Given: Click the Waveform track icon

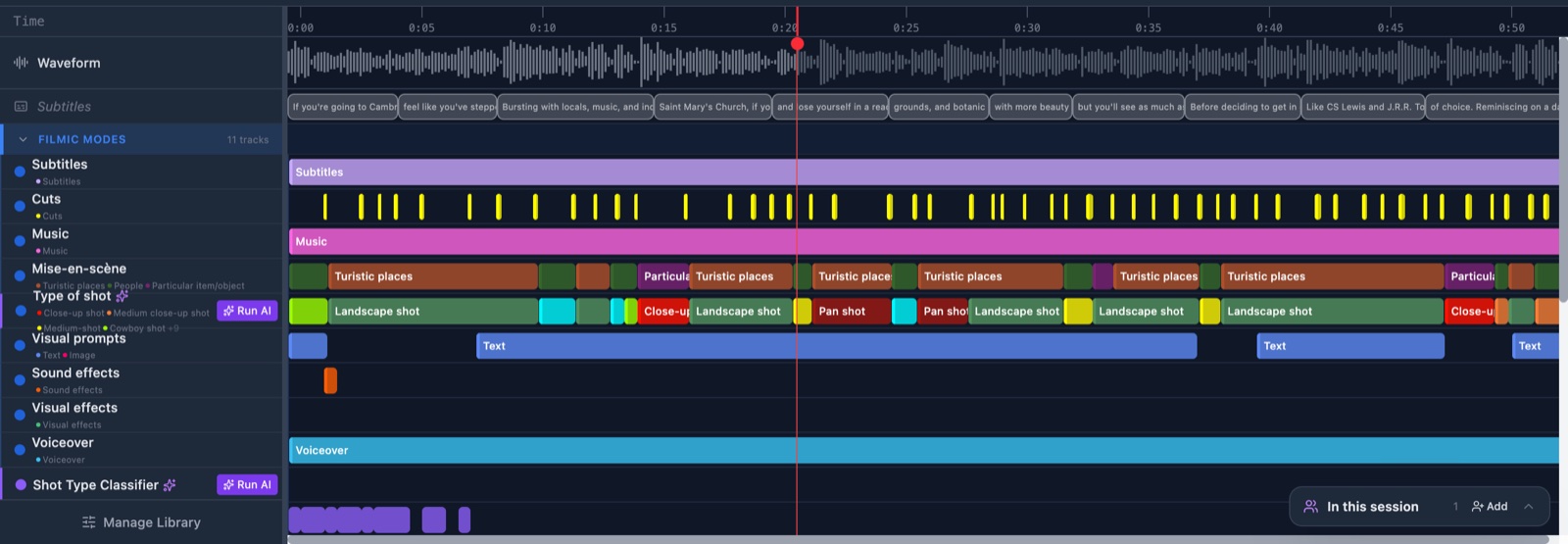Looking at the screenshot, I should (21, 63).
